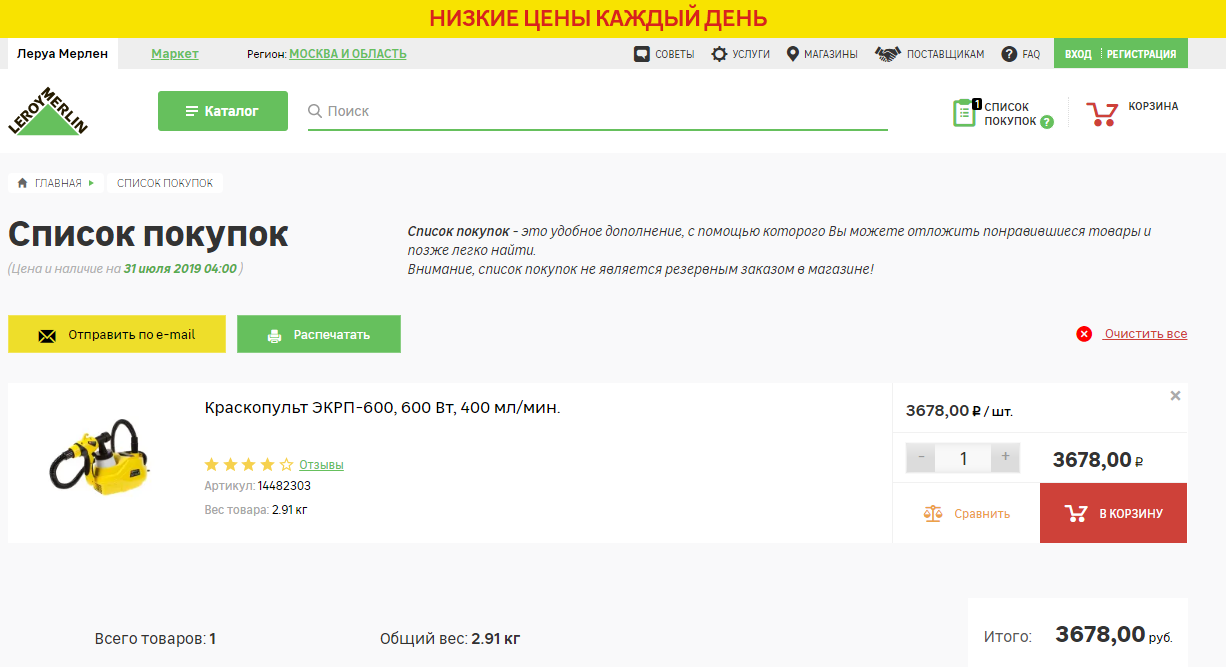Open the Корзина cart icon in header
1226x667 pixels.
pos(1102,113)
